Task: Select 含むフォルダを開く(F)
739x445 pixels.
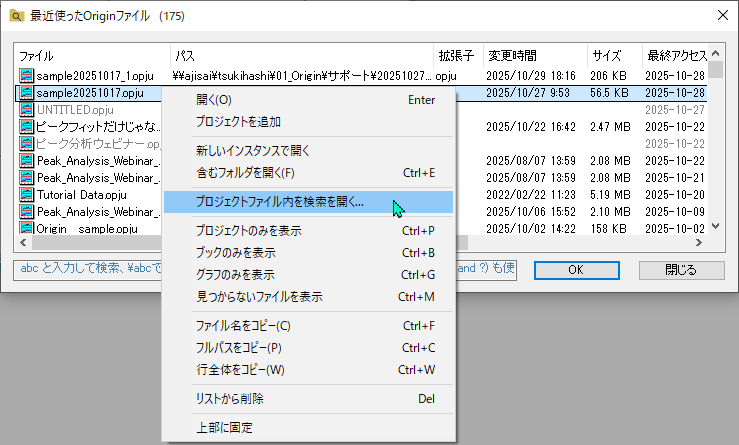Action: pyautogui.click(x=308, y=173)
